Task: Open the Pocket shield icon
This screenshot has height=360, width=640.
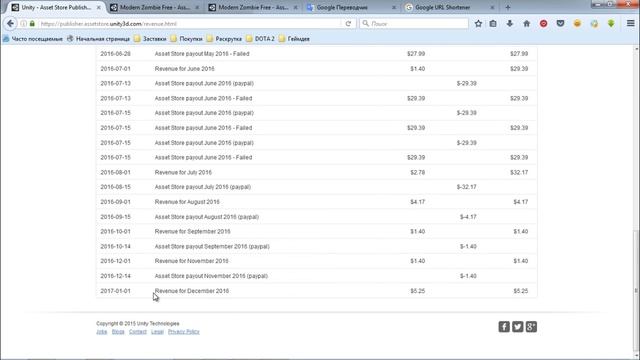Action: coord(560,24)
